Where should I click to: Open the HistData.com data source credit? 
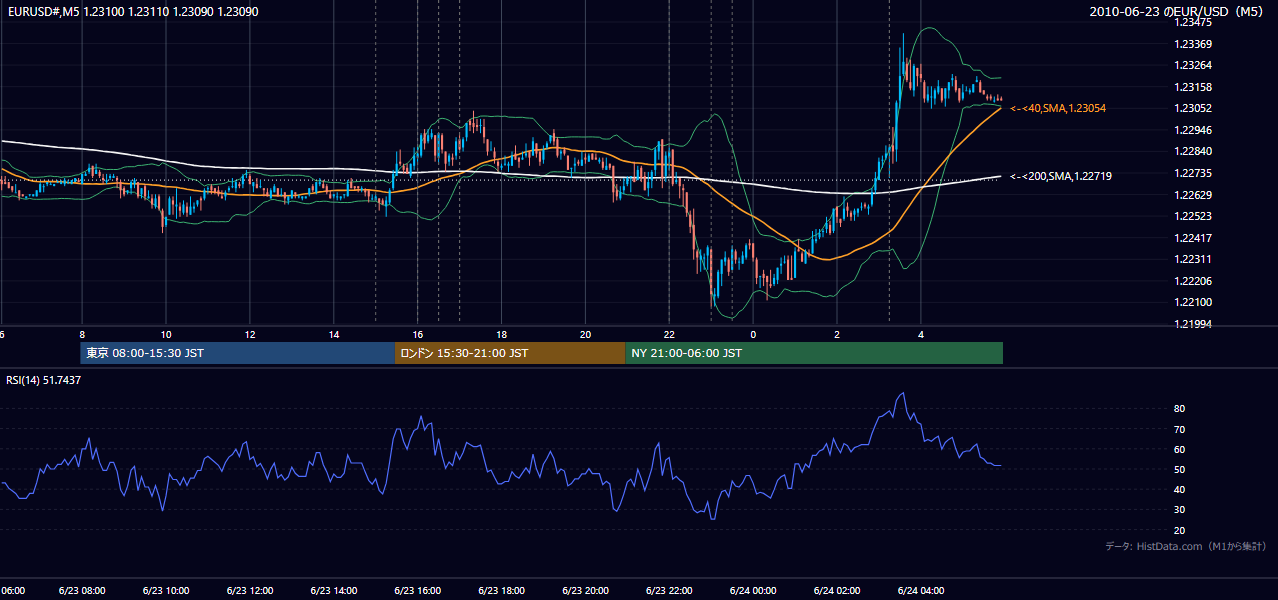point(1185,546)
